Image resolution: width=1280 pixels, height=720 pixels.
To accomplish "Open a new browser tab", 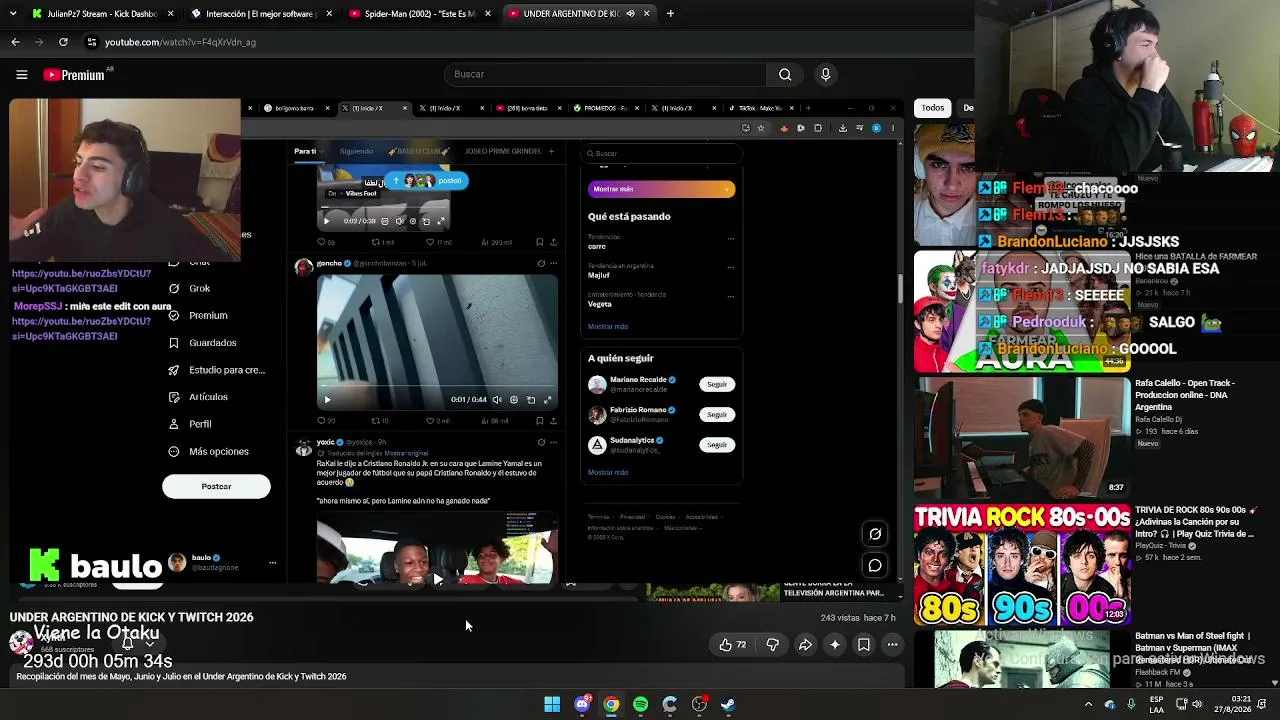I will tap(670, 14).
